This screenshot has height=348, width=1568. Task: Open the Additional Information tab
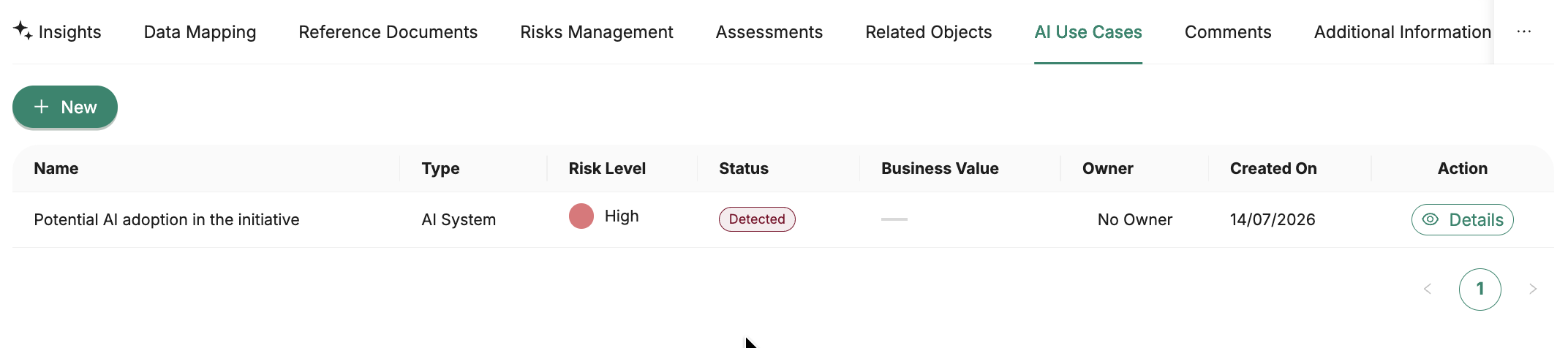tap(1403, 32)
